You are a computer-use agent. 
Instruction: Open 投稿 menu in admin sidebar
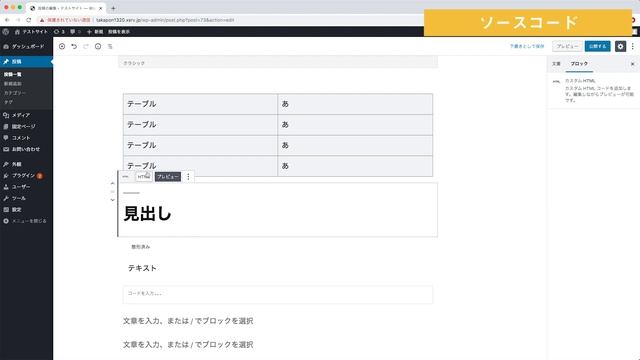(x=26, y=62)
